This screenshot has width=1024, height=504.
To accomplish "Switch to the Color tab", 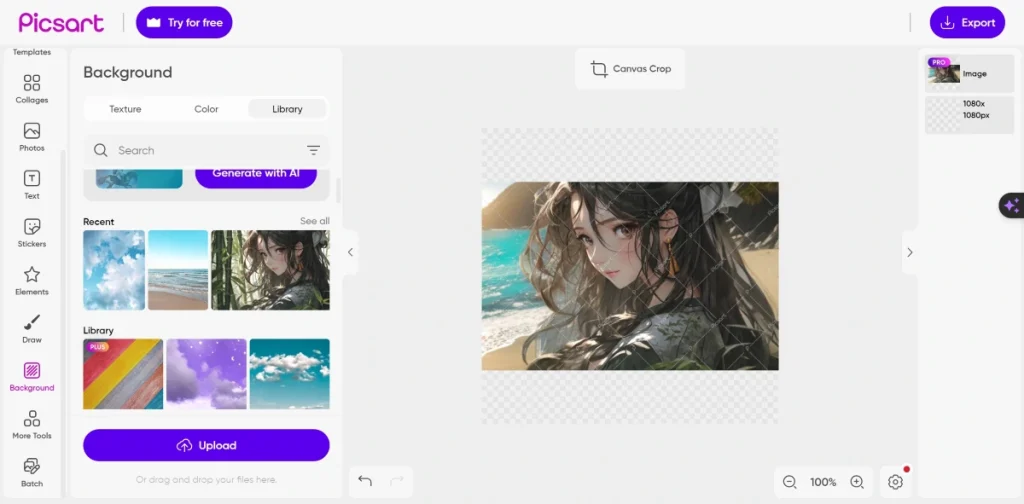I will coord(206,109).
